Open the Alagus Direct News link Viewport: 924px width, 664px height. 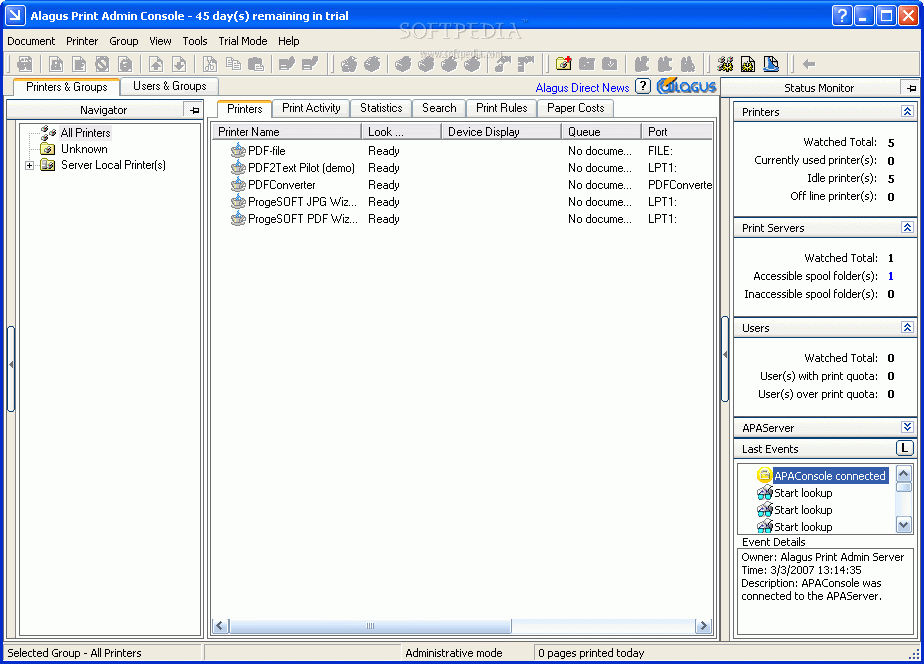(x=582, y=88)
